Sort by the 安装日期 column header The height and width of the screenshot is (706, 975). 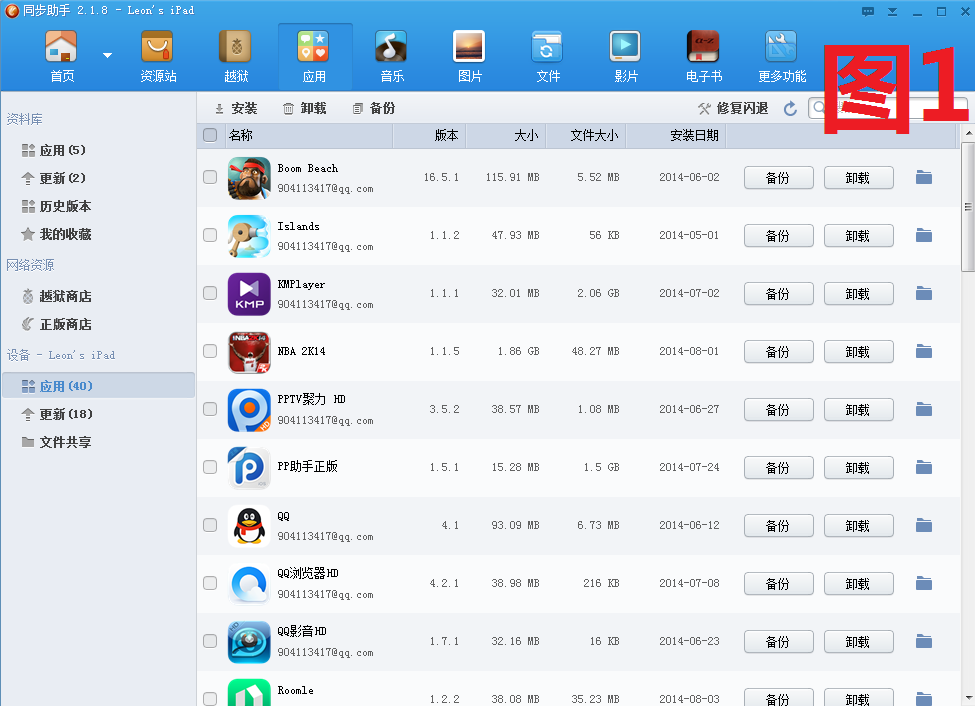coord(676,136)
